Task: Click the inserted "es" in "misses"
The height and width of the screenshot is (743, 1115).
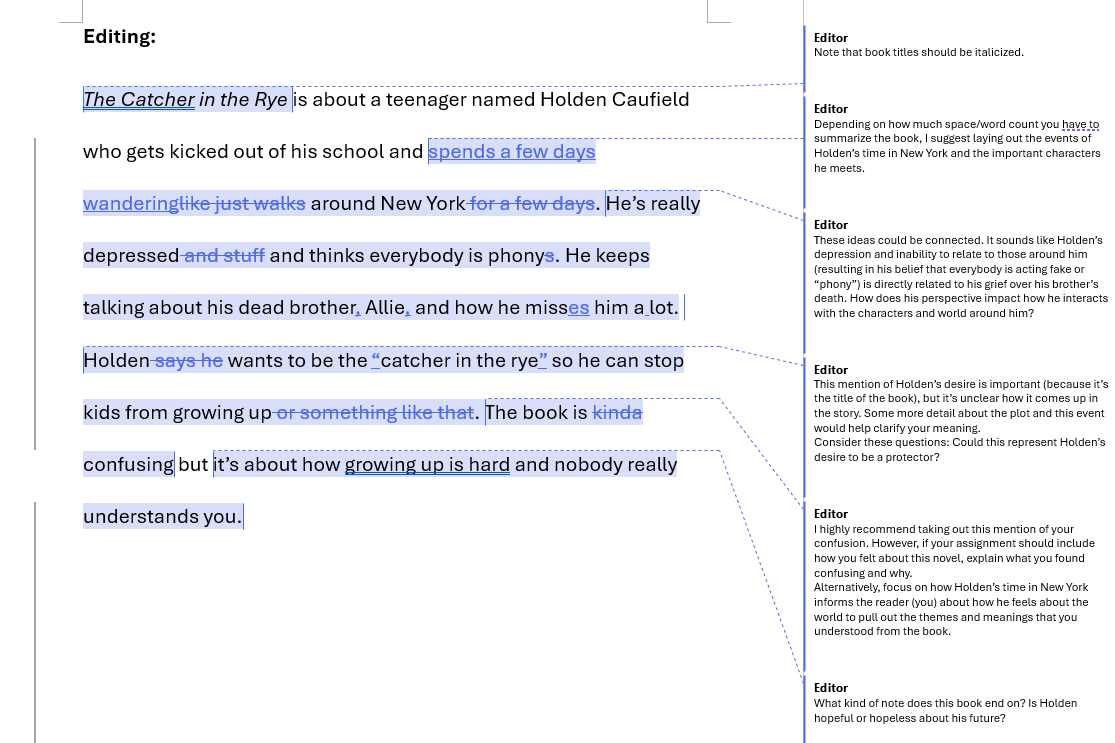Action: click(x=579, y=308)
